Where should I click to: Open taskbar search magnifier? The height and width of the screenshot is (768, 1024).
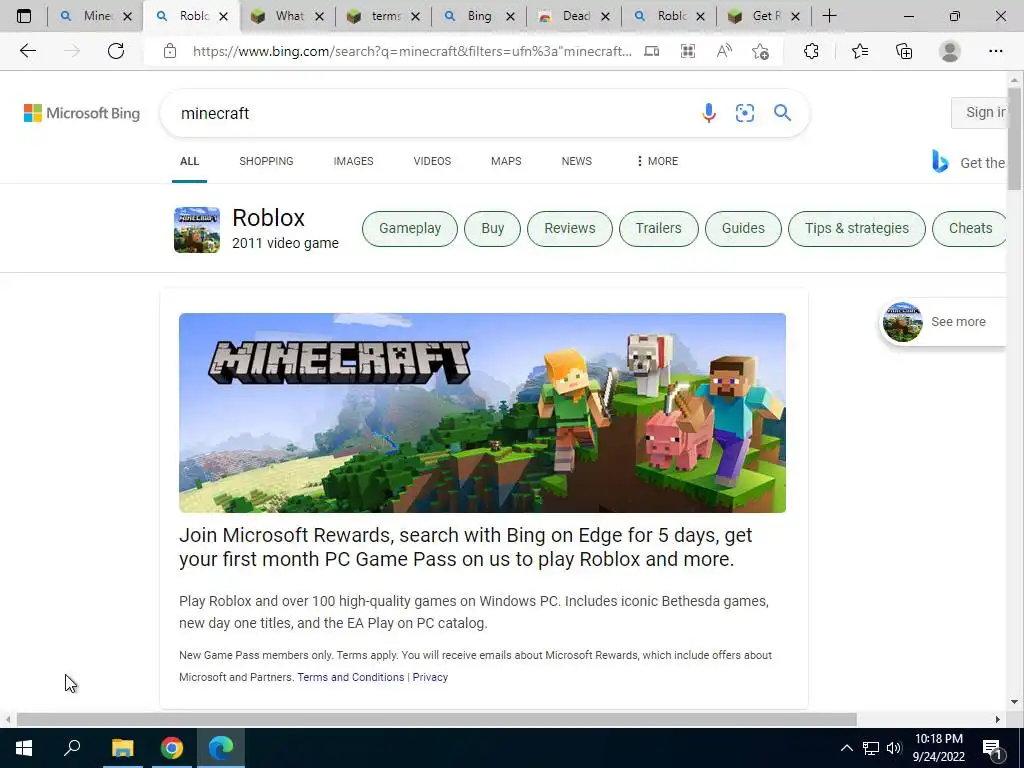pos(72,747)
